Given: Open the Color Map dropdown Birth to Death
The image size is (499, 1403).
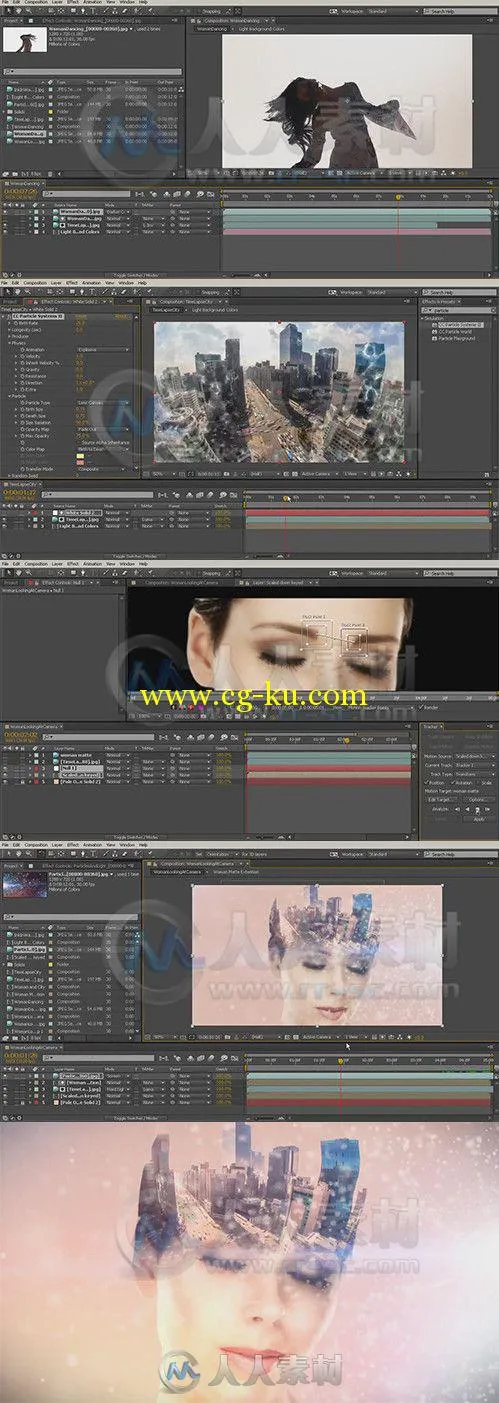Looking at the screenshot, I should point(103,448).
